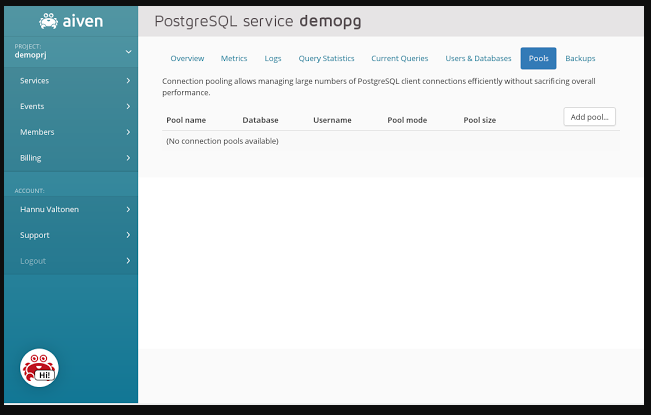Image resolution: width=651 pixels, height=415 pixels.
Task: Open Hannu Valtonen account menu
Action: click(49, 209)
